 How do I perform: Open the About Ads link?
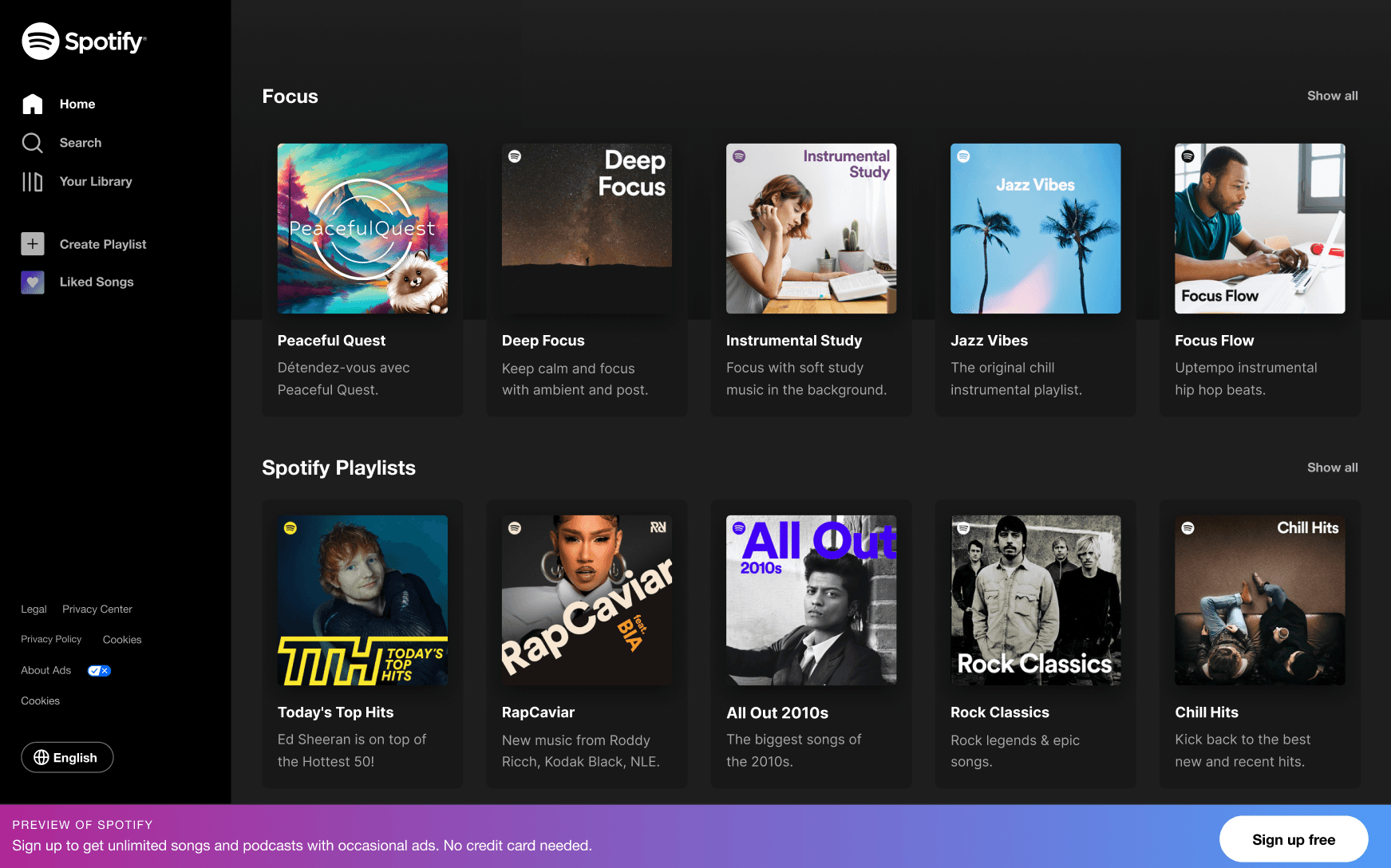[x=46, y=671]
